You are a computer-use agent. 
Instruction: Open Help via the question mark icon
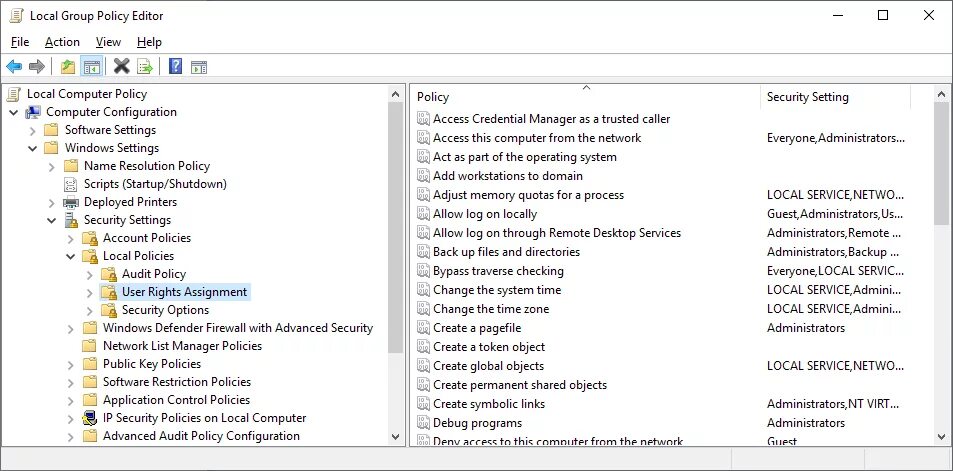click(175, 67)
